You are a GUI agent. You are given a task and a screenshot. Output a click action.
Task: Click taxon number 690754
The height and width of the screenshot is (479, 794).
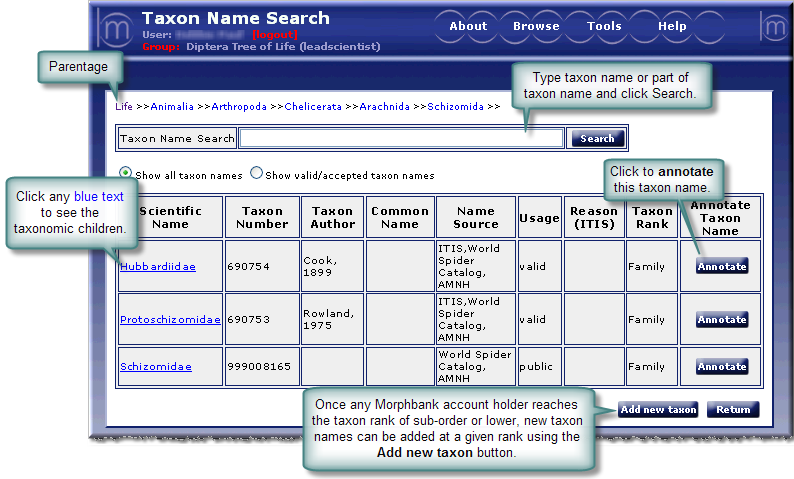249,266
